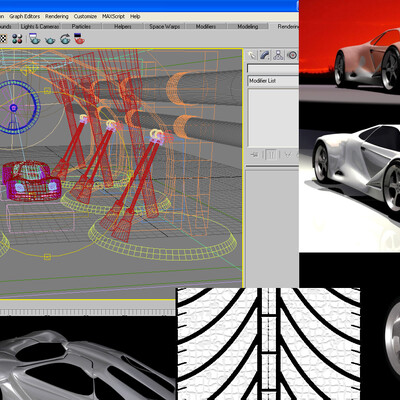Open the Material Editor four-spheres icon
This screenshot has height=400, width=400.
(17, 39)
